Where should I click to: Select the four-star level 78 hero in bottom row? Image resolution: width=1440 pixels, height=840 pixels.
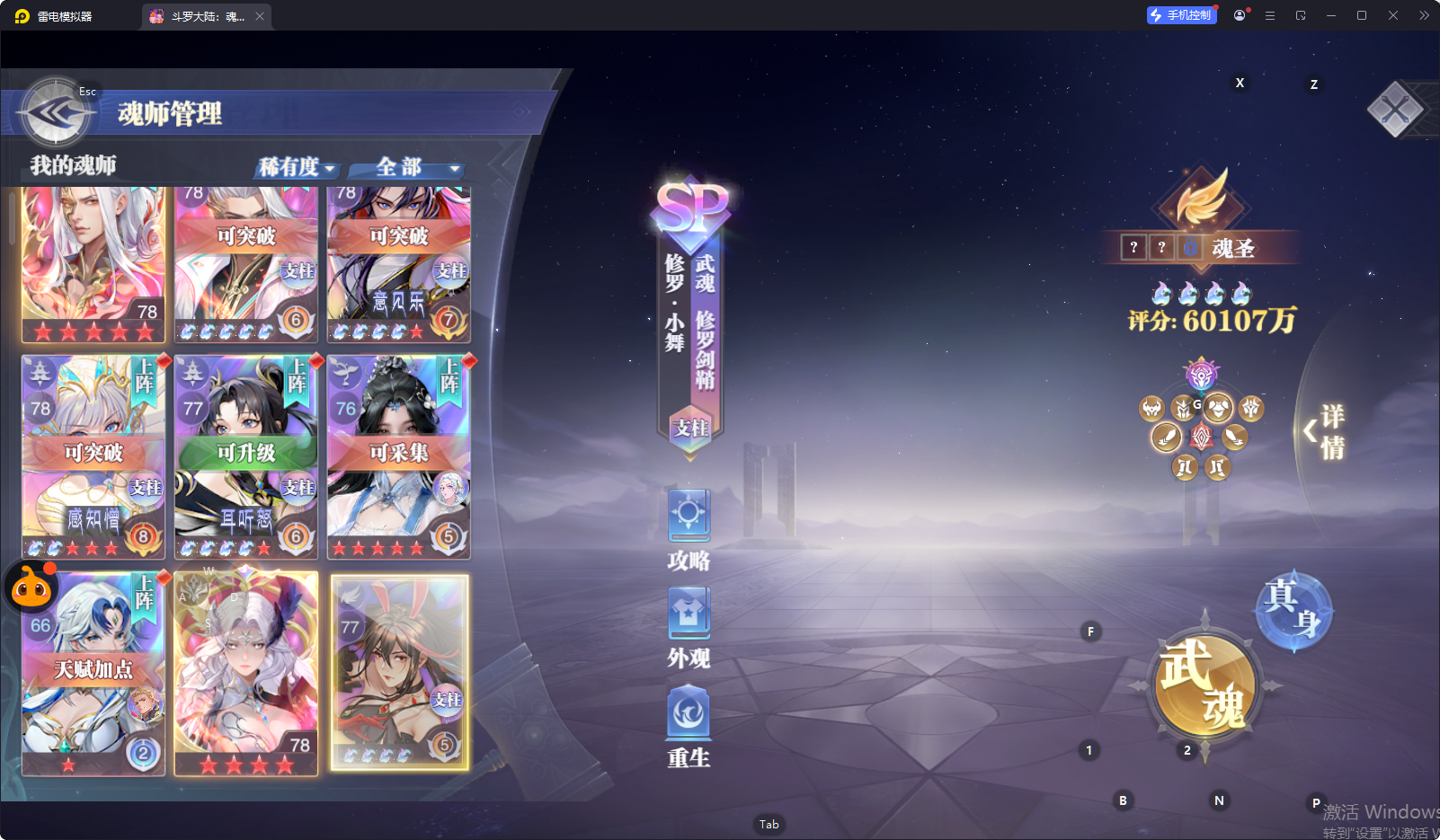(x=246, y=674)
